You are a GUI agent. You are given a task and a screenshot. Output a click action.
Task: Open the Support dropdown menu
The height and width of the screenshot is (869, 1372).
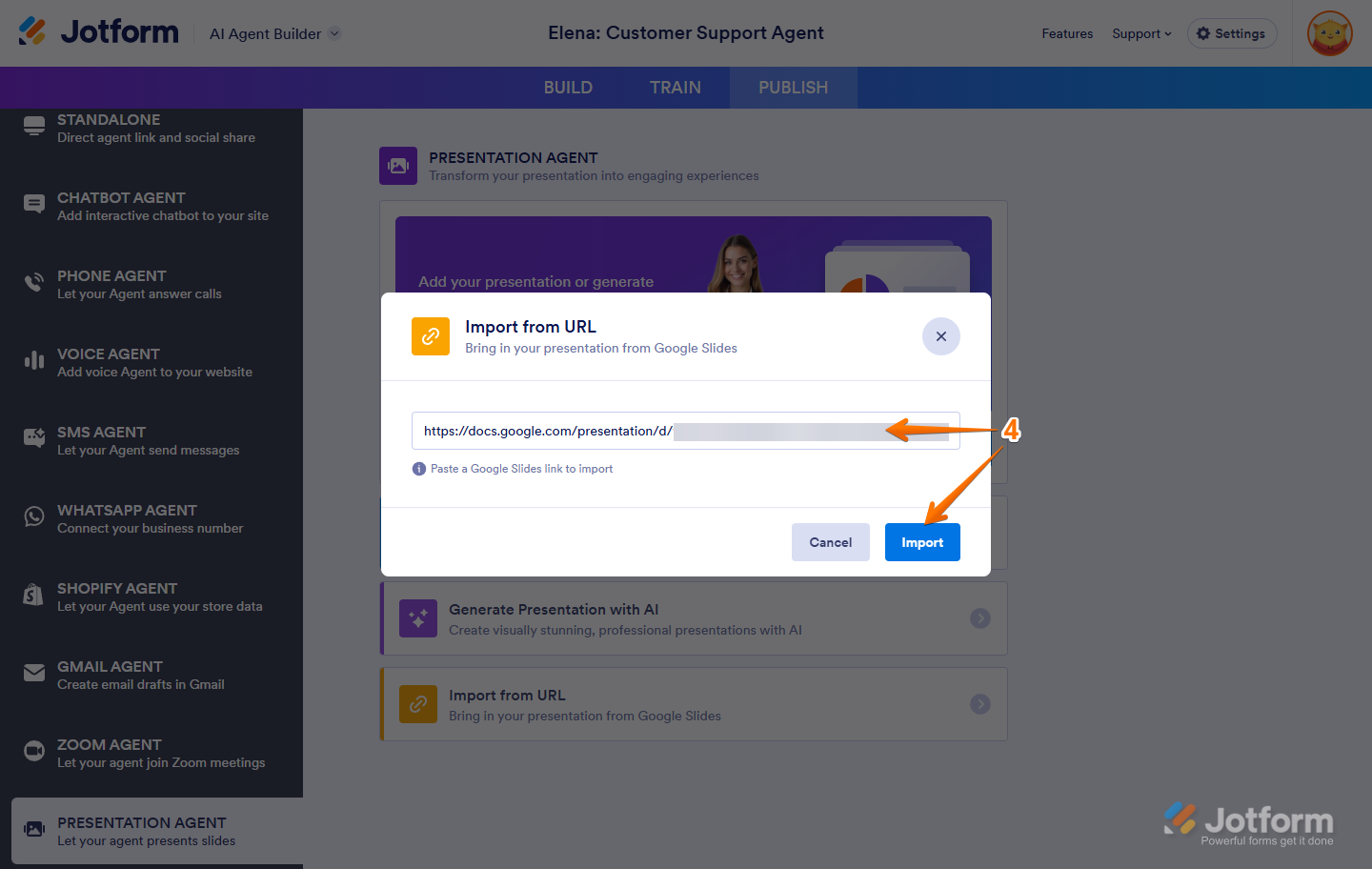1141,33
